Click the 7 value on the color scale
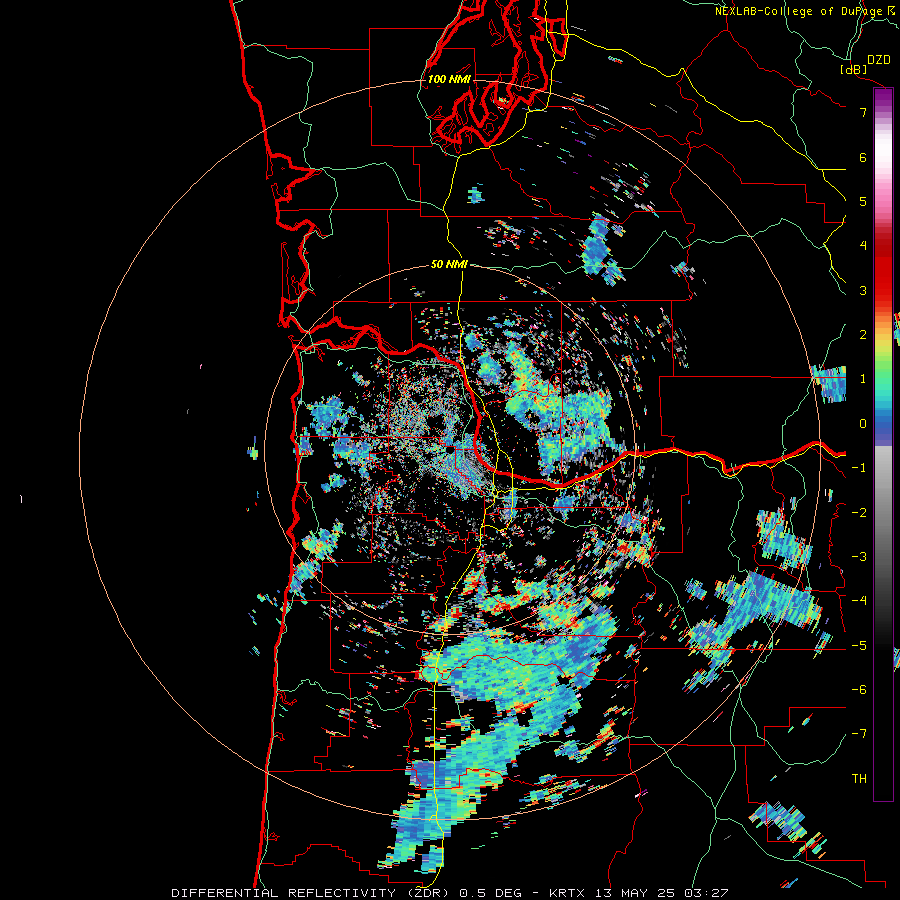The width and height of the screenshot is (900, 900). coord(863,112)
